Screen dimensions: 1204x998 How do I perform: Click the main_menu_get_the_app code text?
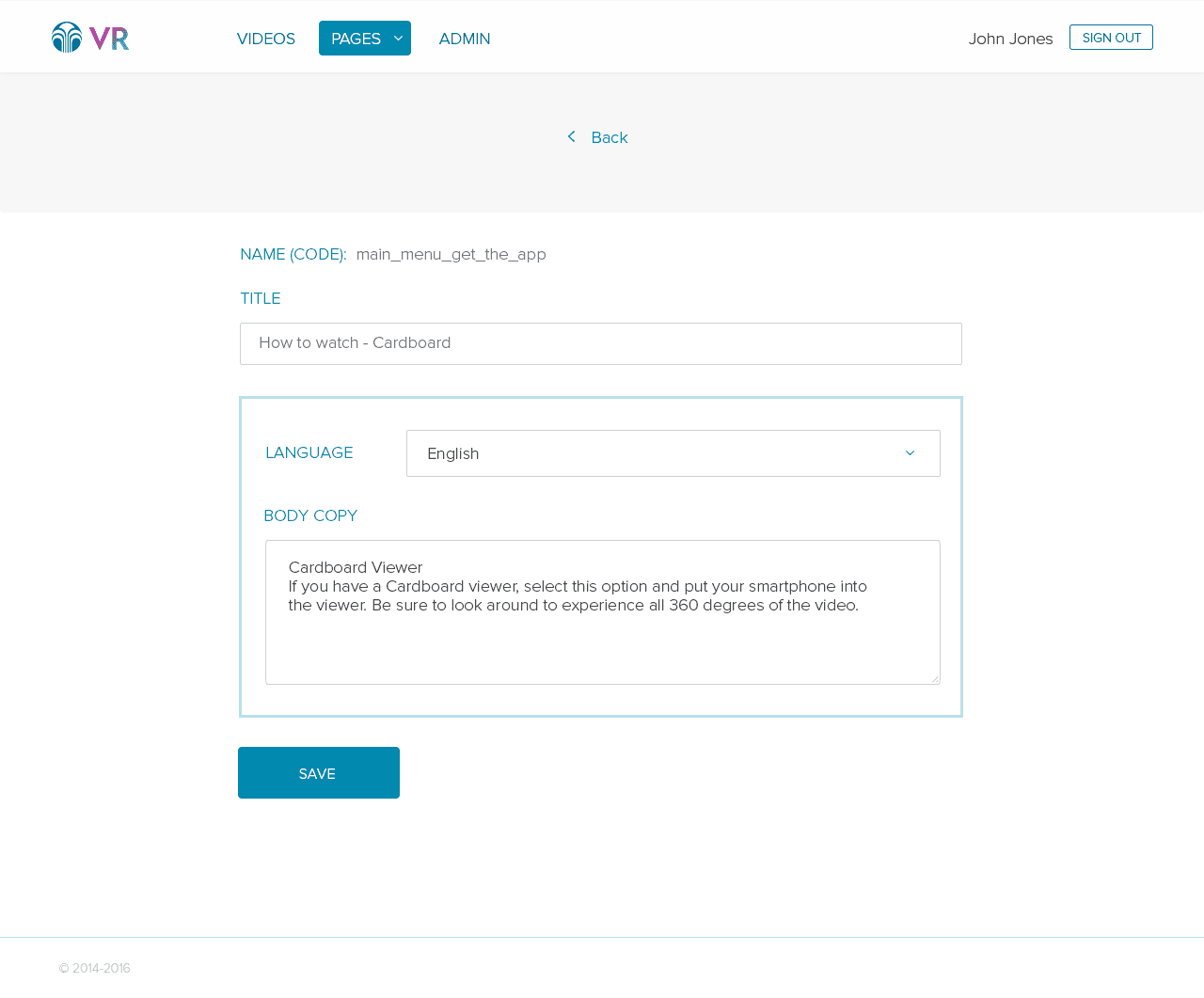[x=451, y=254]
